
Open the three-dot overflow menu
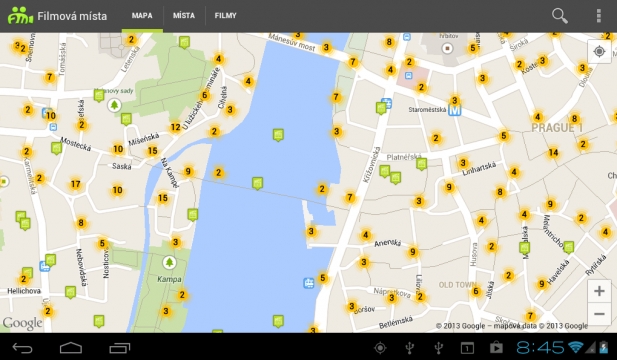click(x=599, y=16)
